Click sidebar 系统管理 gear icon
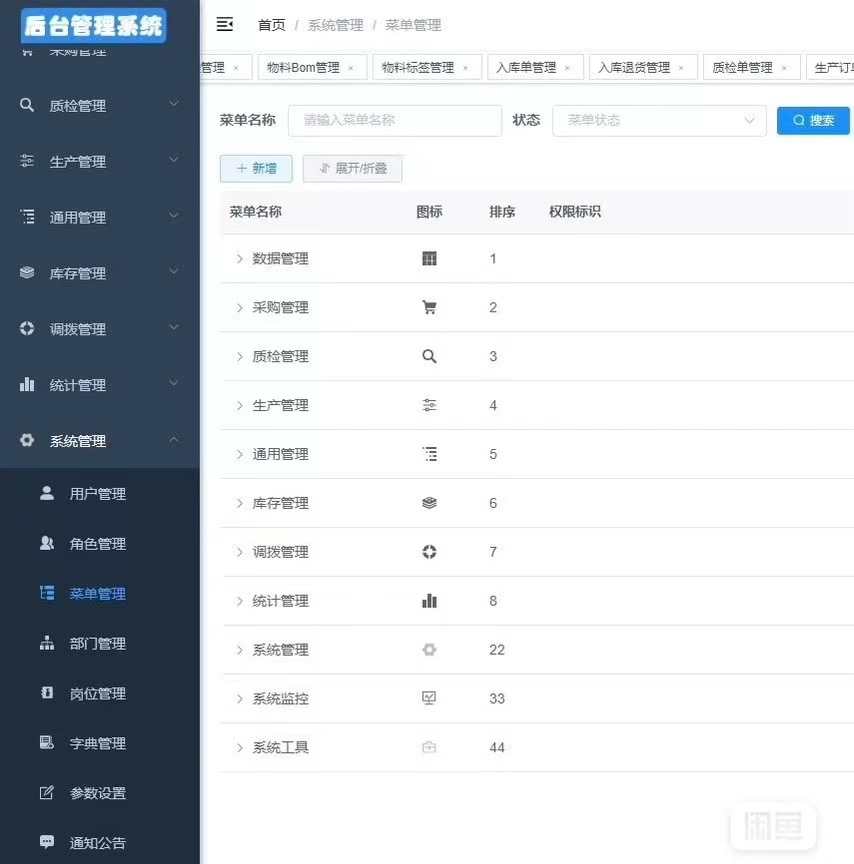This screenshot has height=864, width=854. [x=26, y=440]
